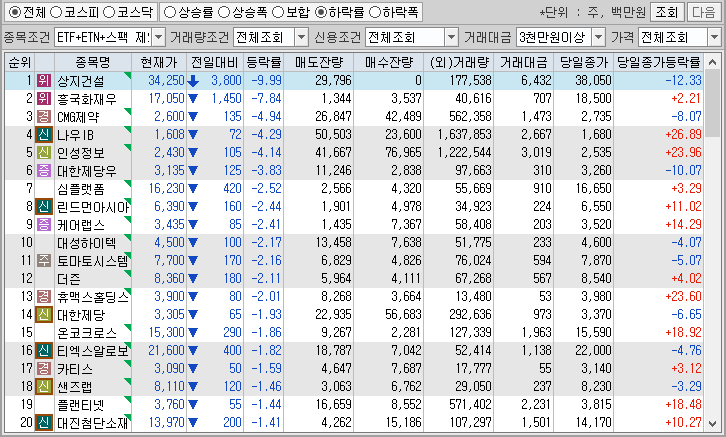Click the 경 badge icon for 휴맥스홀딩스
Screen dimensions: 726x437
click(44, 296)
